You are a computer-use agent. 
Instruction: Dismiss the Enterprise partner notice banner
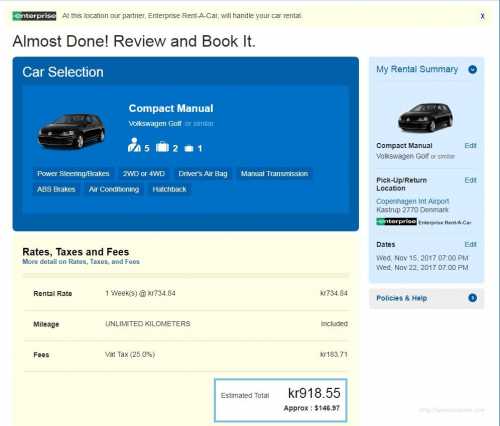point(482,16)
